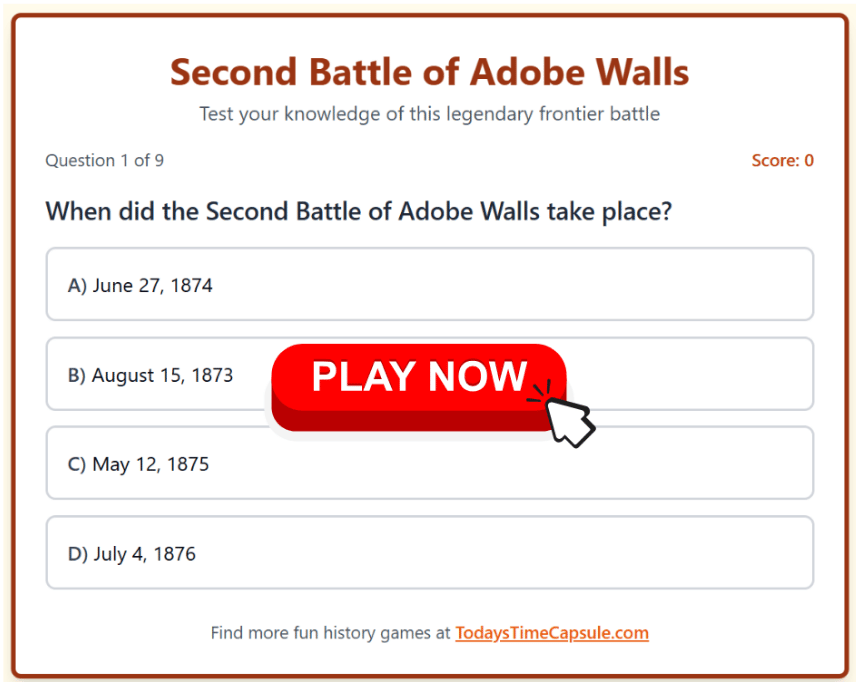Click the 'C)' letter label of third option

click(77, 465)
